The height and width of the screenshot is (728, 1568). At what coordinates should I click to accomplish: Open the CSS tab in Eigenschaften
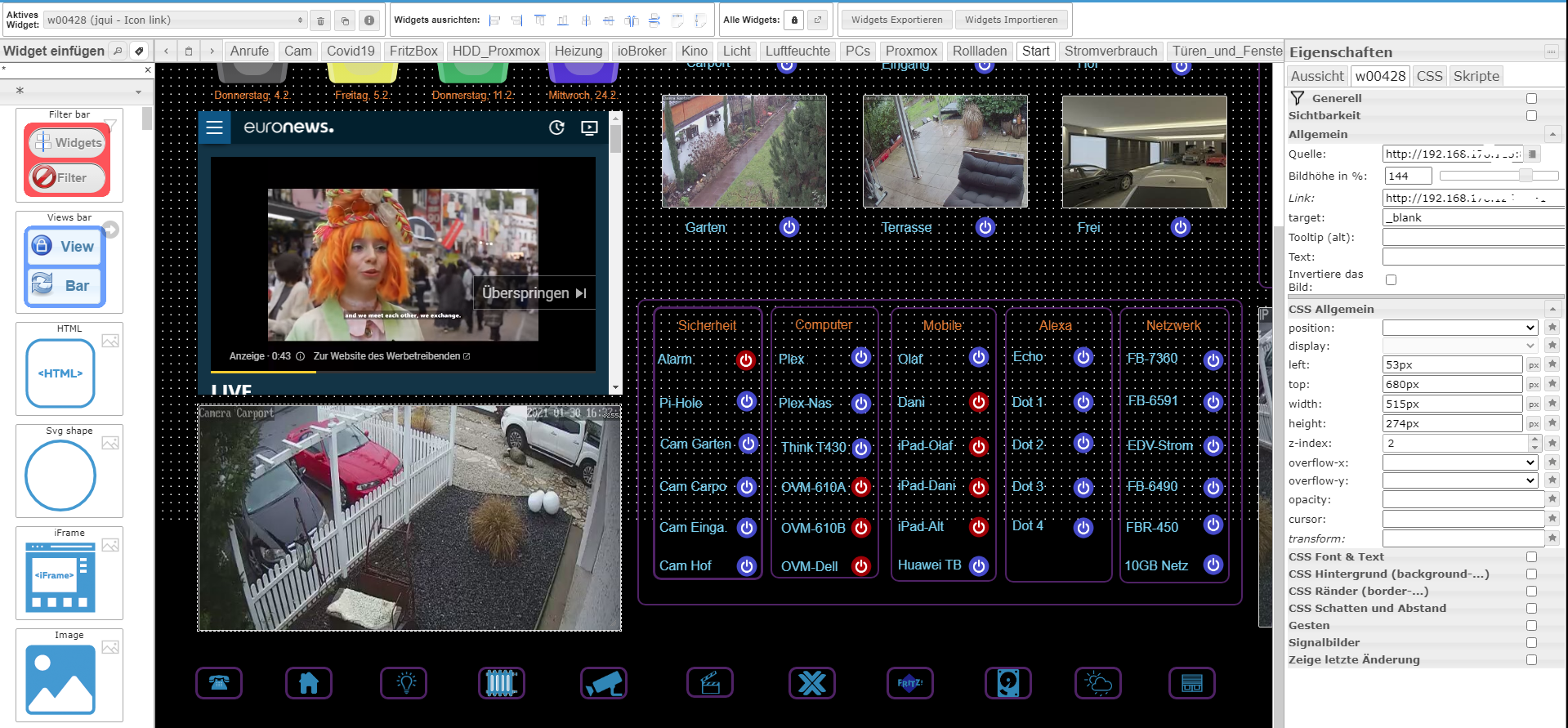(1429, 76)
